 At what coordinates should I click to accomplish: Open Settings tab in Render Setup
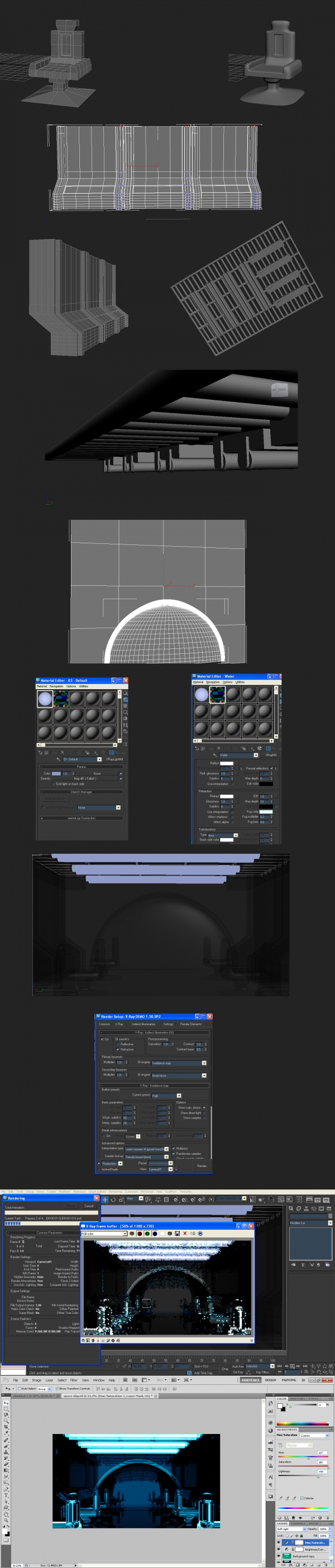coord(169,1025)
